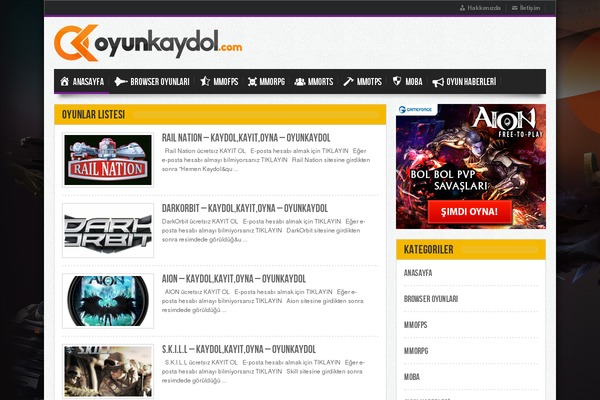Click the people icon beside MMORTS

click(x=300, y=82)
